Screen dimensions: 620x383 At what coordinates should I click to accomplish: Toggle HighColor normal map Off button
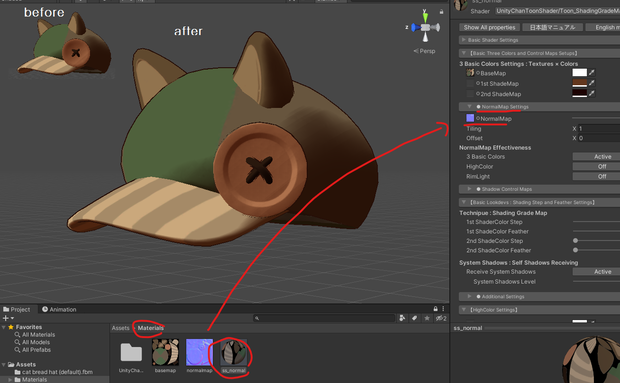coord(596,166)
